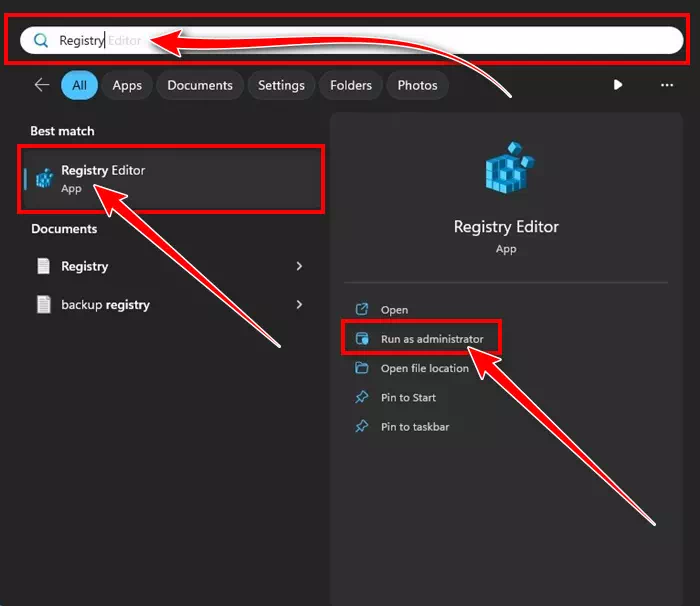
Task: Click the Pin to Start pin icon
Action: 362,397
